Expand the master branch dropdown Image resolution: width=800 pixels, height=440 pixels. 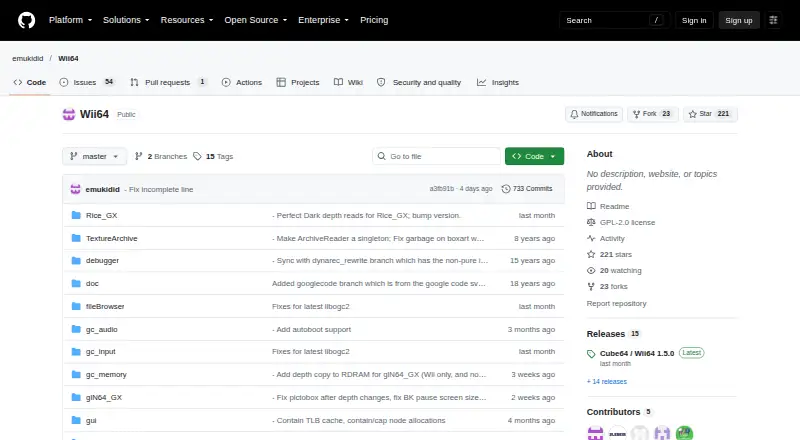[x=94, y=156]
